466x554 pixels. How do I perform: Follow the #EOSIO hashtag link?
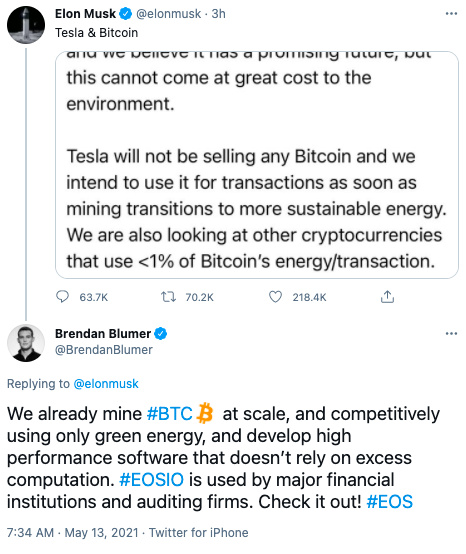pyautogui.click(x=152, y=480)
